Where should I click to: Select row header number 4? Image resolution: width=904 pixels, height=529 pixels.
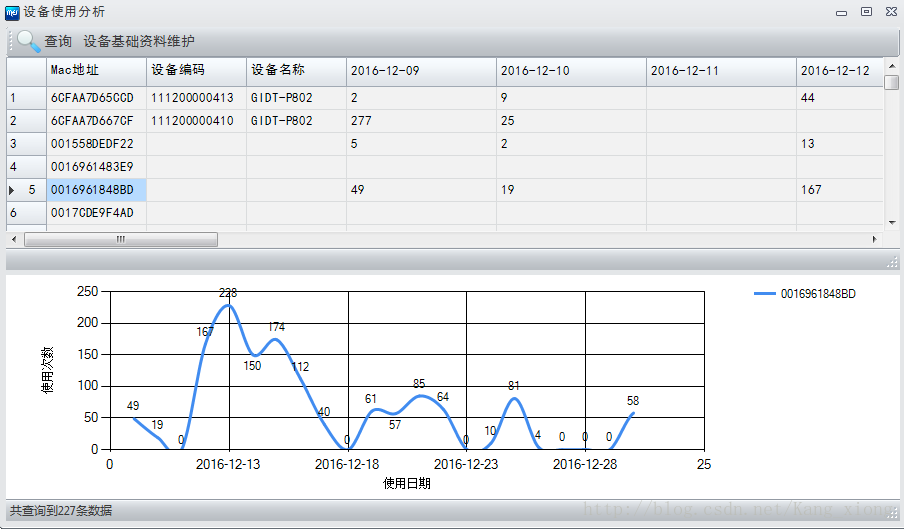coord(27,167)
